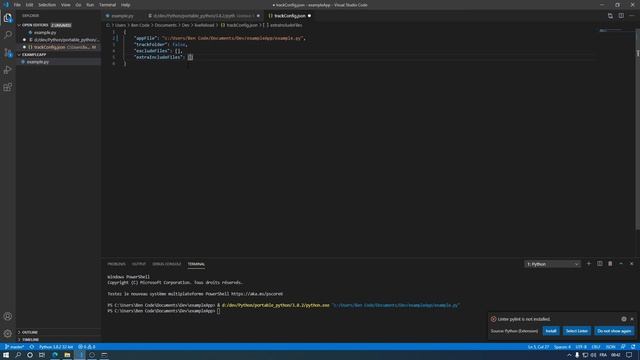Open the View menu
This screenshot has height=360, width=640.
[65, 5]
